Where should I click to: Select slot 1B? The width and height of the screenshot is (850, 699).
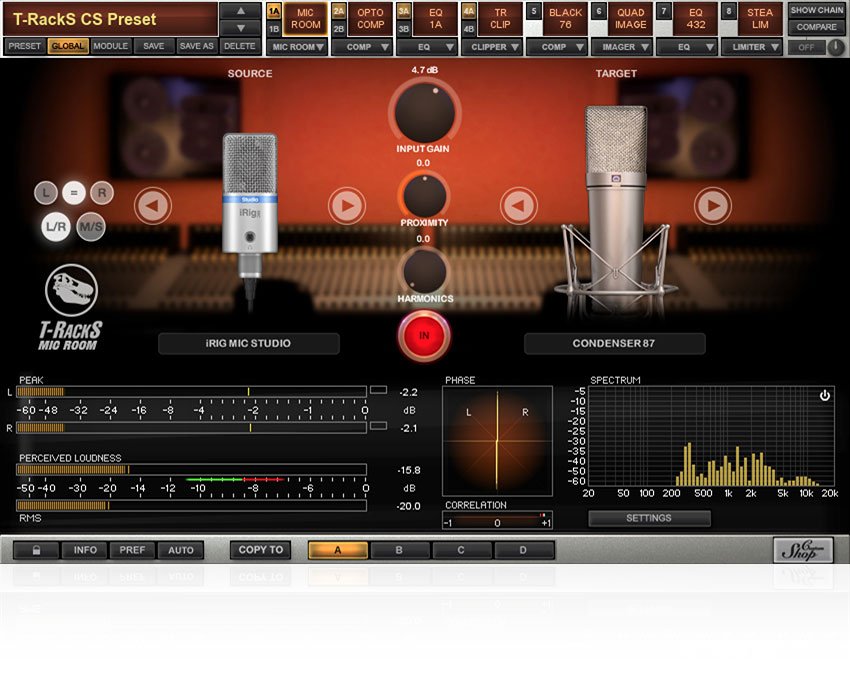pyautogui.click(x=274, y=28)
